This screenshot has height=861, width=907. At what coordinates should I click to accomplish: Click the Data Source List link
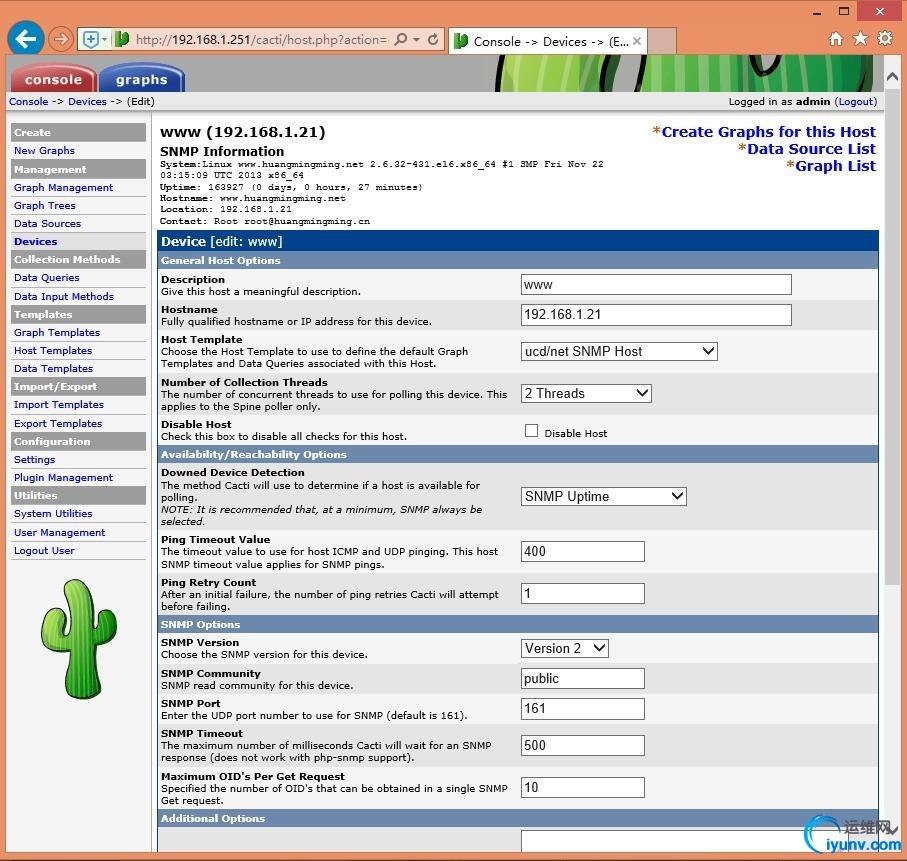pos(811,149)
